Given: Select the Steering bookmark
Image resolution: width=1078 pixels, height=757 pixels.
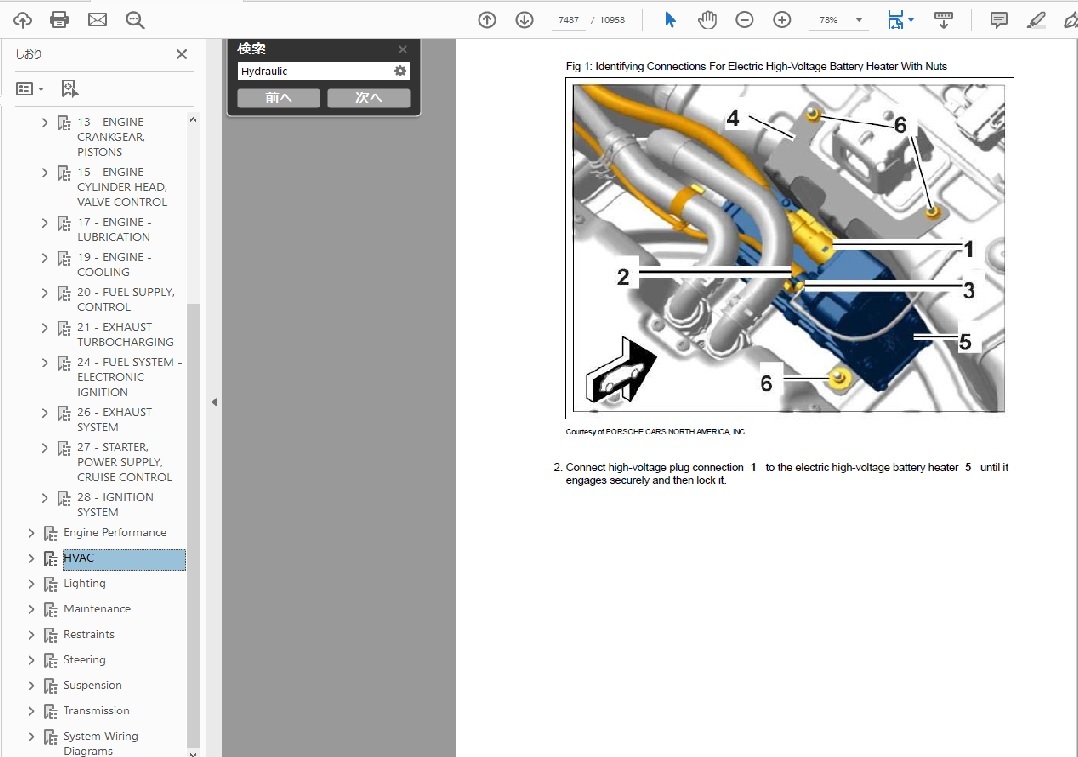Looking at the screenshot, I should (x=85, y=659).
